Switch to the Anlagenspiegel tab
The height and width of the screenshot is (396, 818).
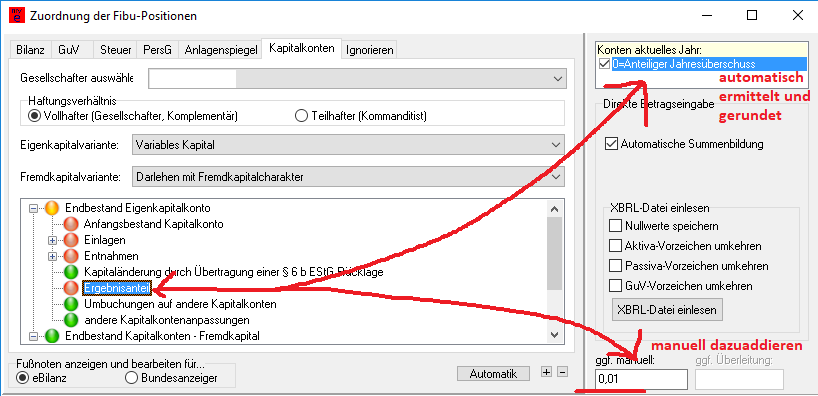coord(221,50)
